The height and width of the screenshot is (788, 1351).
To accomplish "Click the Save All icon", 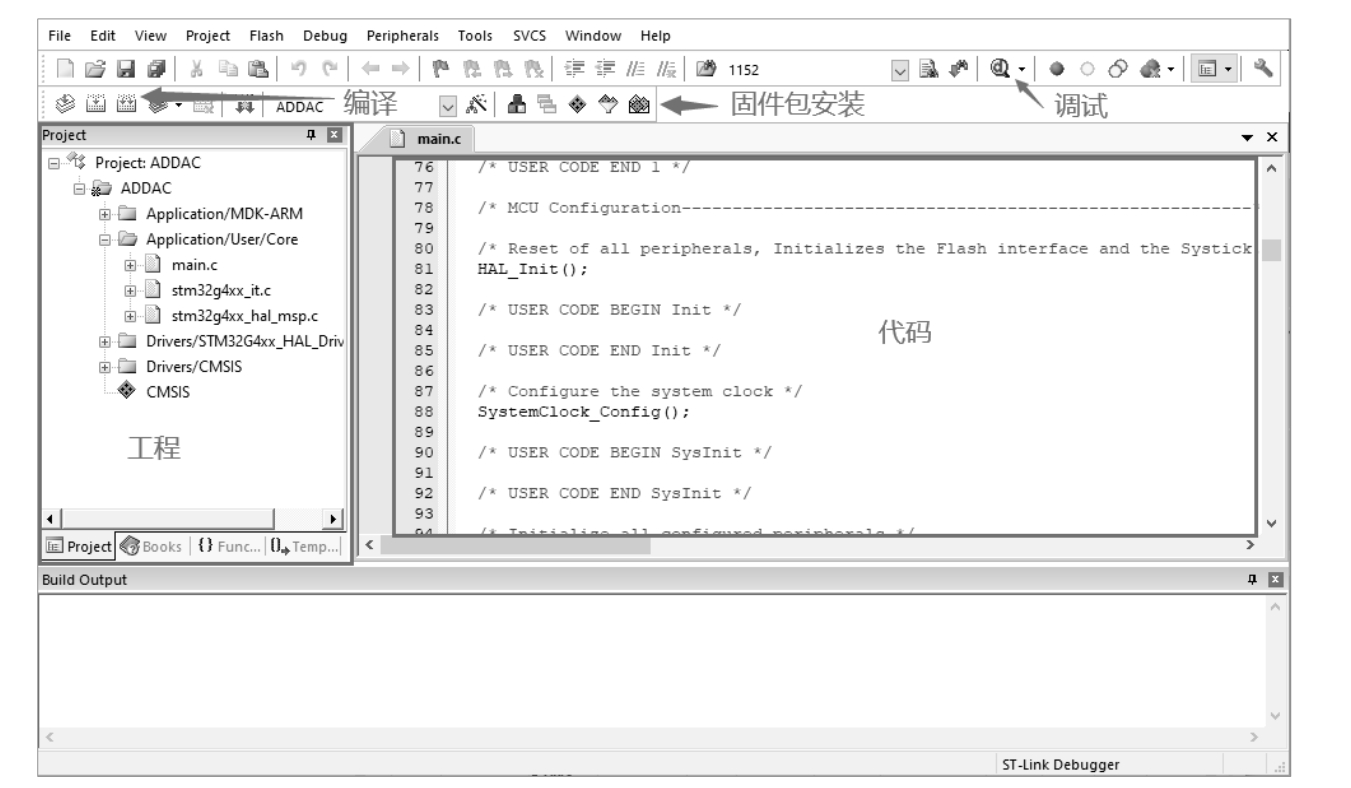I will click(156, 69).
